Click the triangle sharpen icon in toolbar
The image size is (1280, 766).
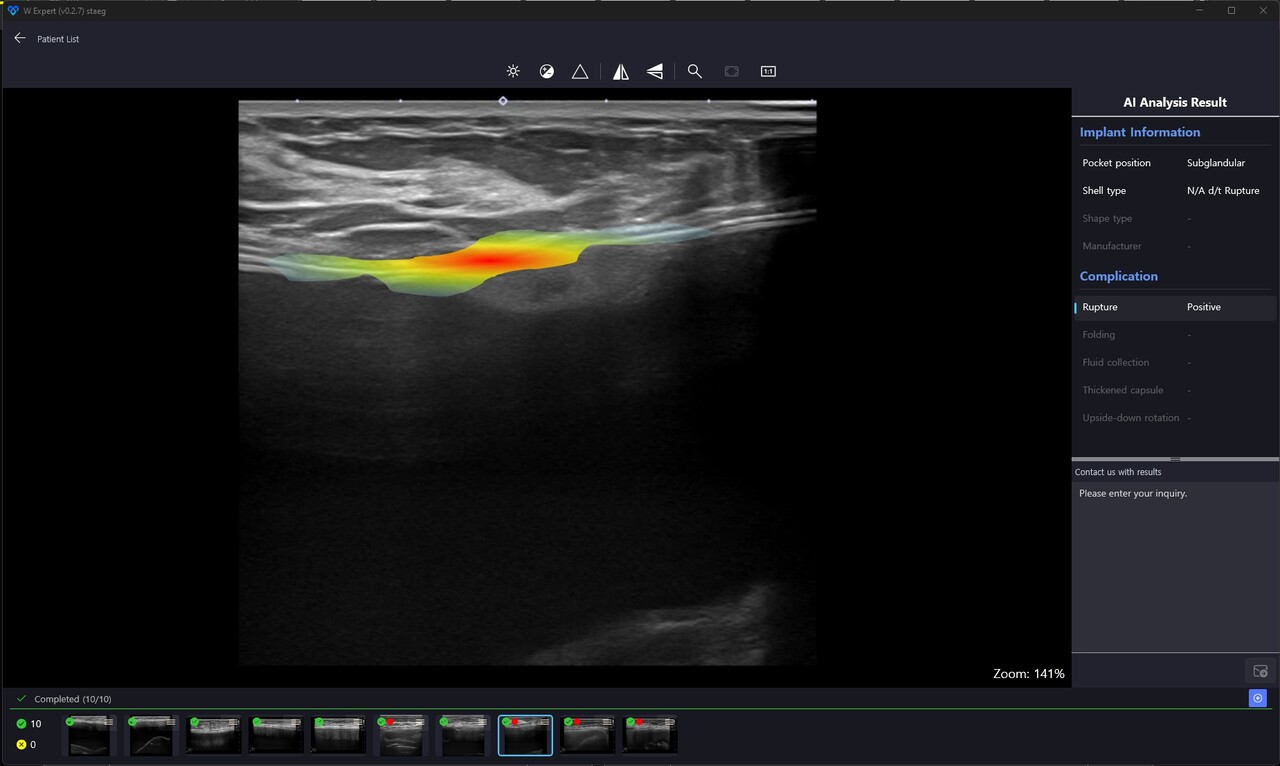click(x=580, y=71)
